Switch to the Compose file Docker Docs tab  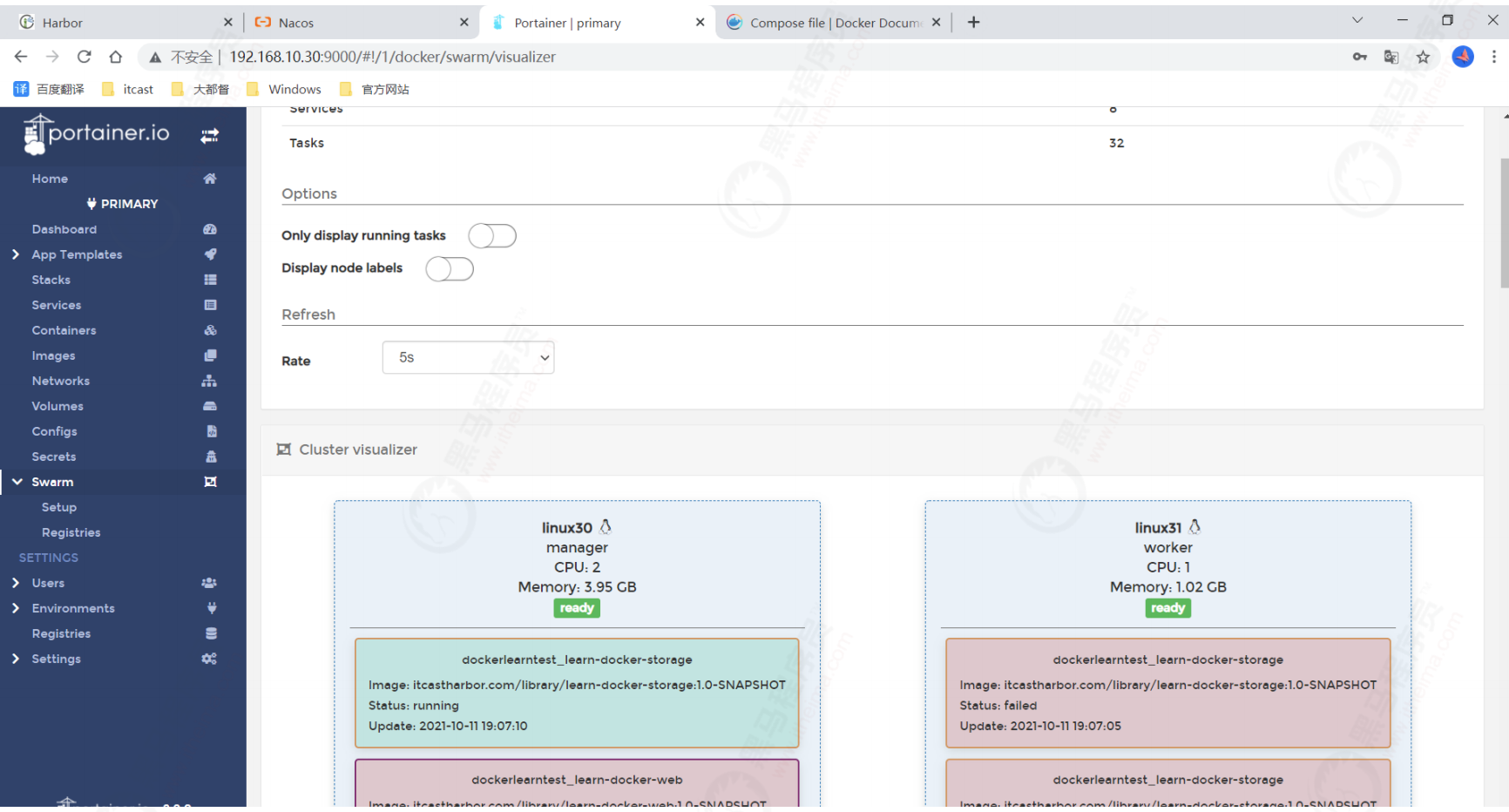coord(832,23)
